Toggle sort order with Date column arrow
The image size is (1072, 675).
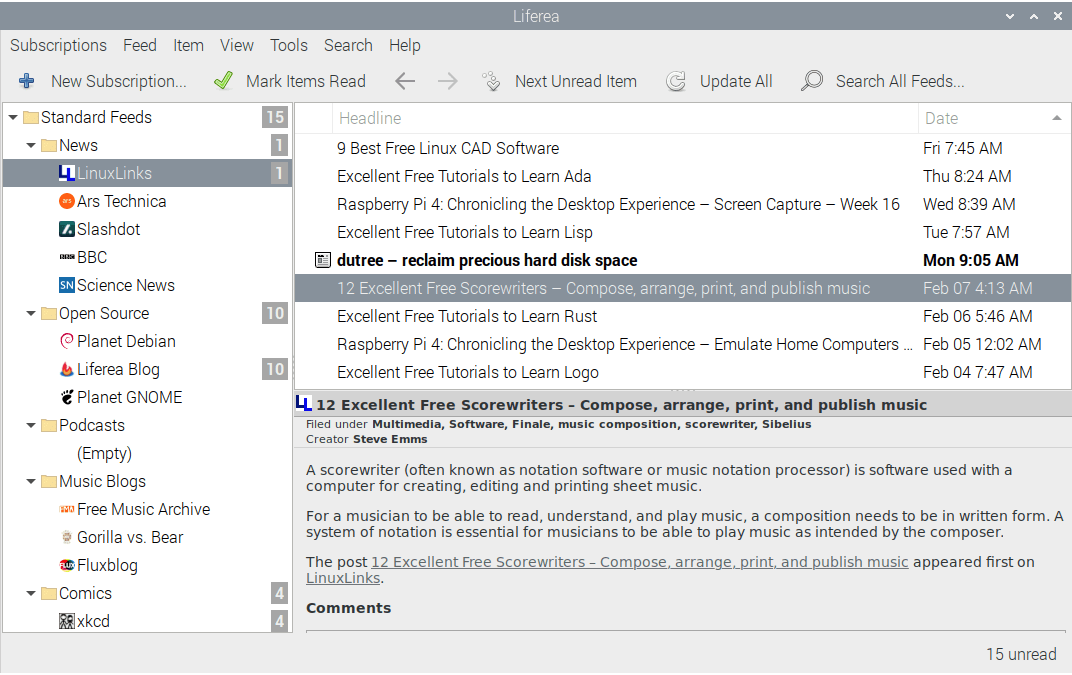(x=1057, y=118)
